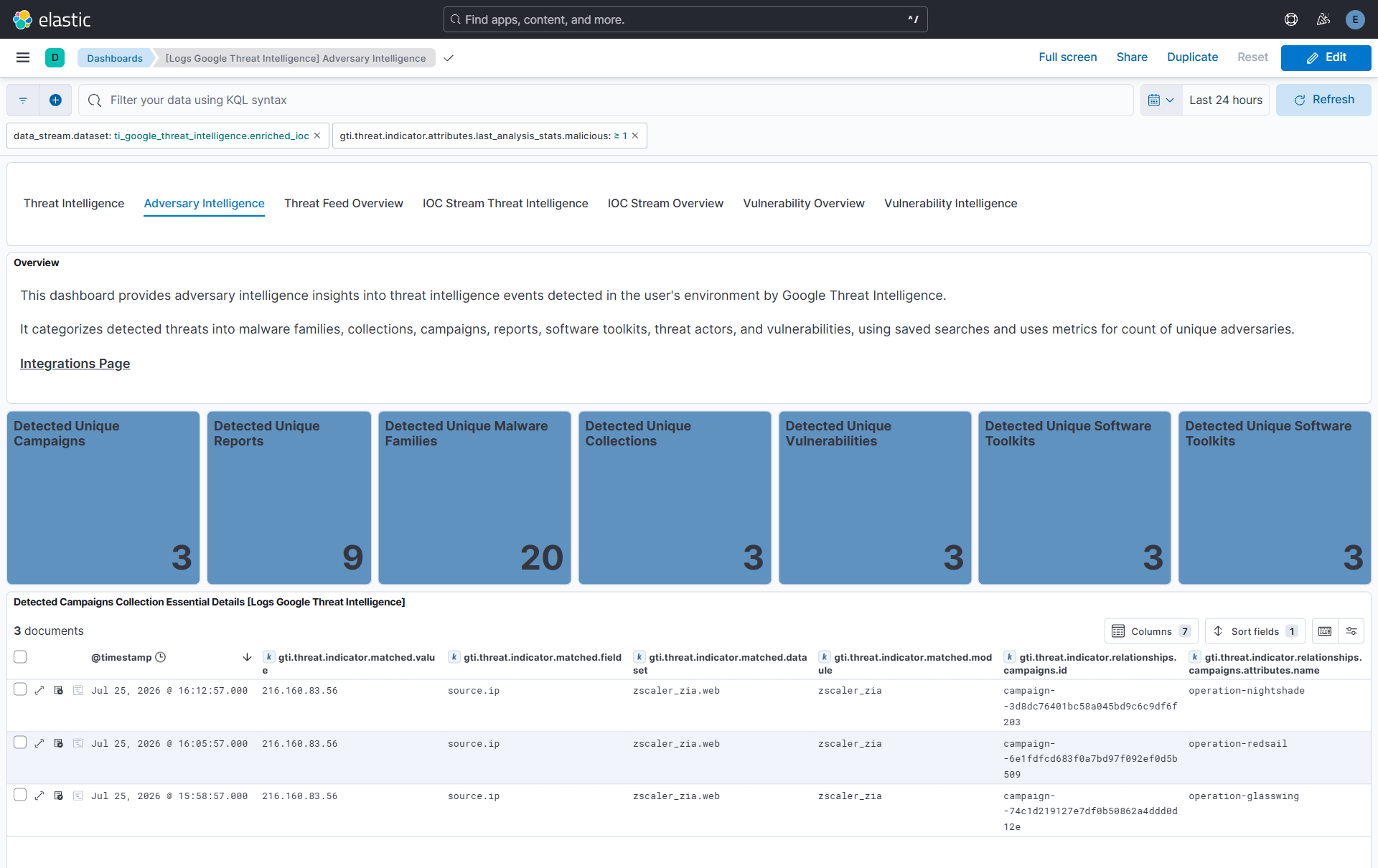
Task: Add a new filter with plus icon
Action: coord(55,100)
